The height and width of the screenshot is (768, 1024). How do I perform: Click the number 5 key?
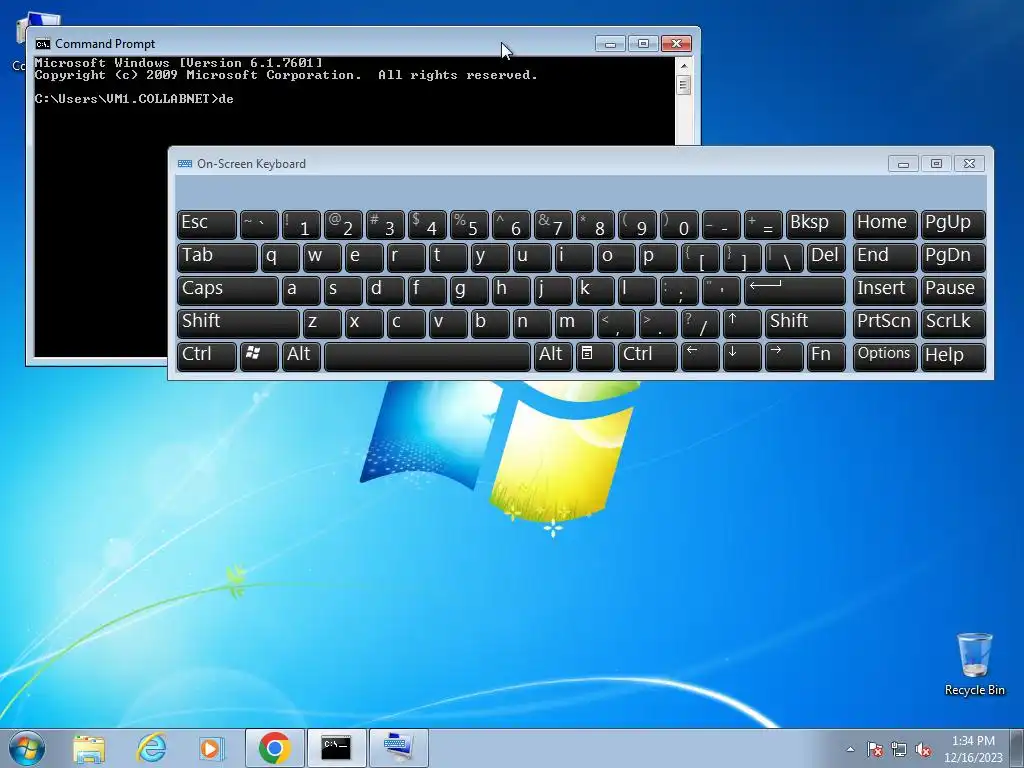[469, 224]
